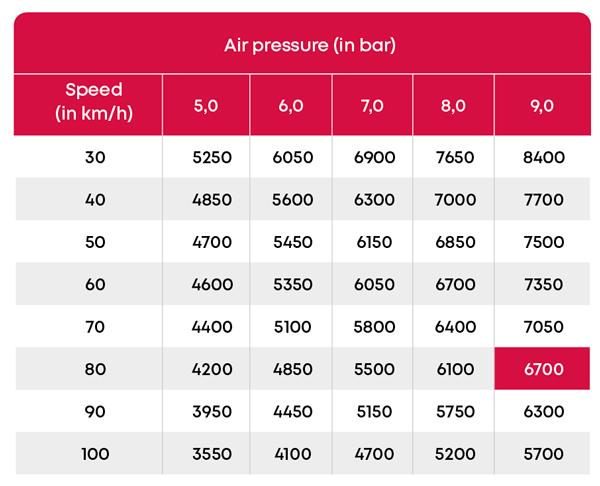
Task: Select the speed 100 row label
Action: point(95,454)
